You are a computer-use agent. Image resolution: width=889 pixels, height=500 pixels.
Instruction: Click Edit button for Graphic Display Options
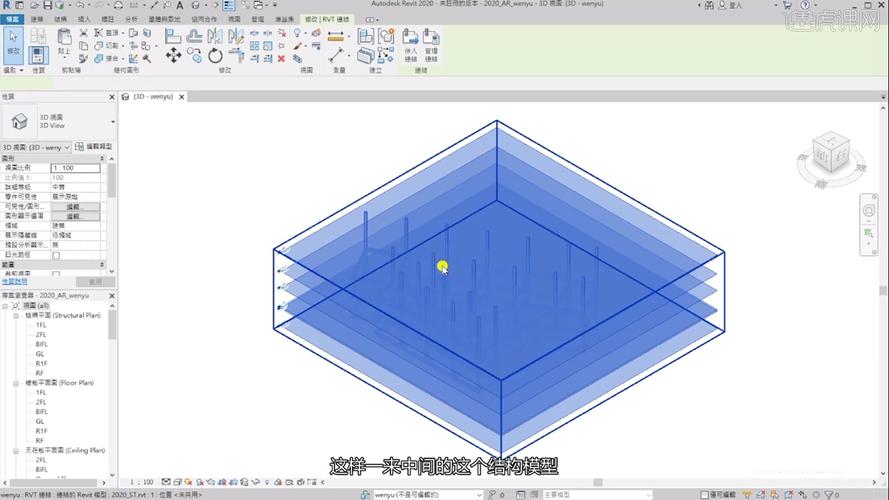tap(75, 217)
